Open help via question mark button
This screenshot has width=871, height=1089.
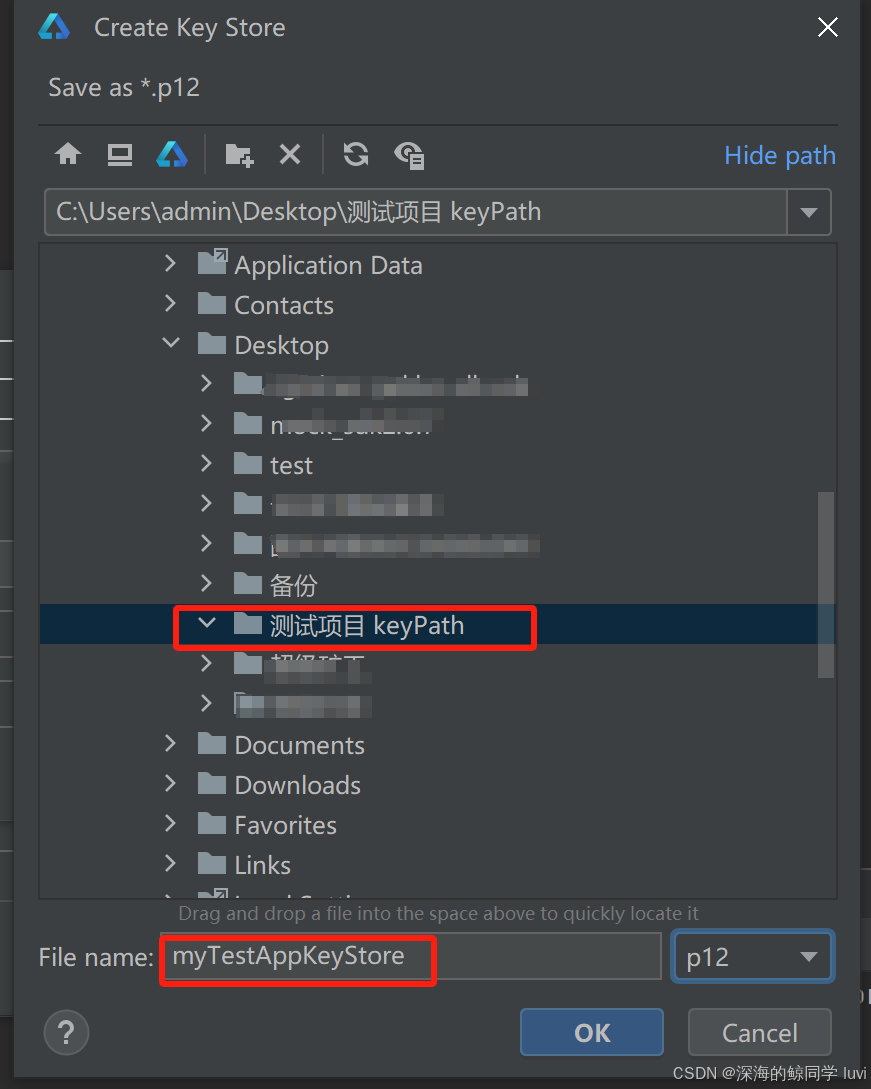66,1032
